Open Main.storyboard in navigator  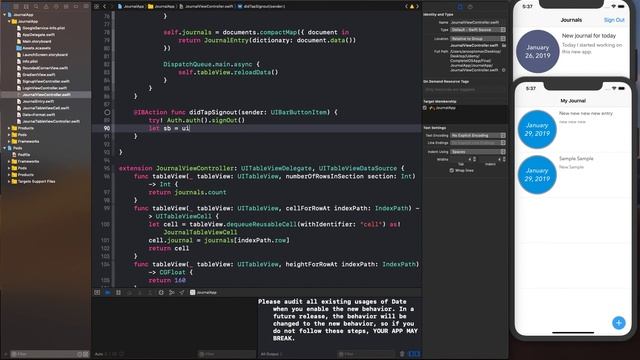[37, 41]
